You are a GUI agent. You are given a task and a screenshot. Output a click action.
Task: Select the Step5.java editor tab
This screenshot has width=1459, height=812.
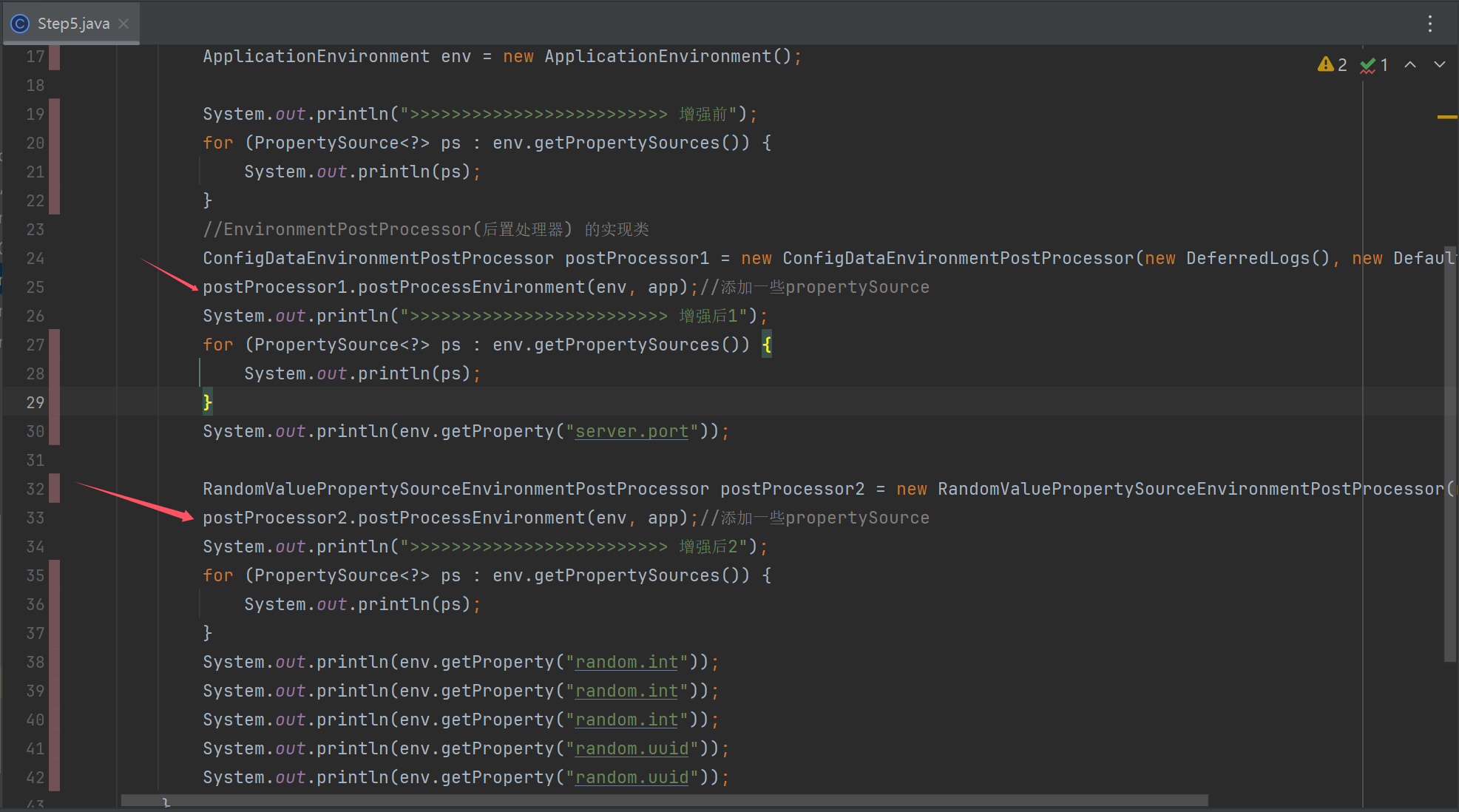tap(72, 24)
